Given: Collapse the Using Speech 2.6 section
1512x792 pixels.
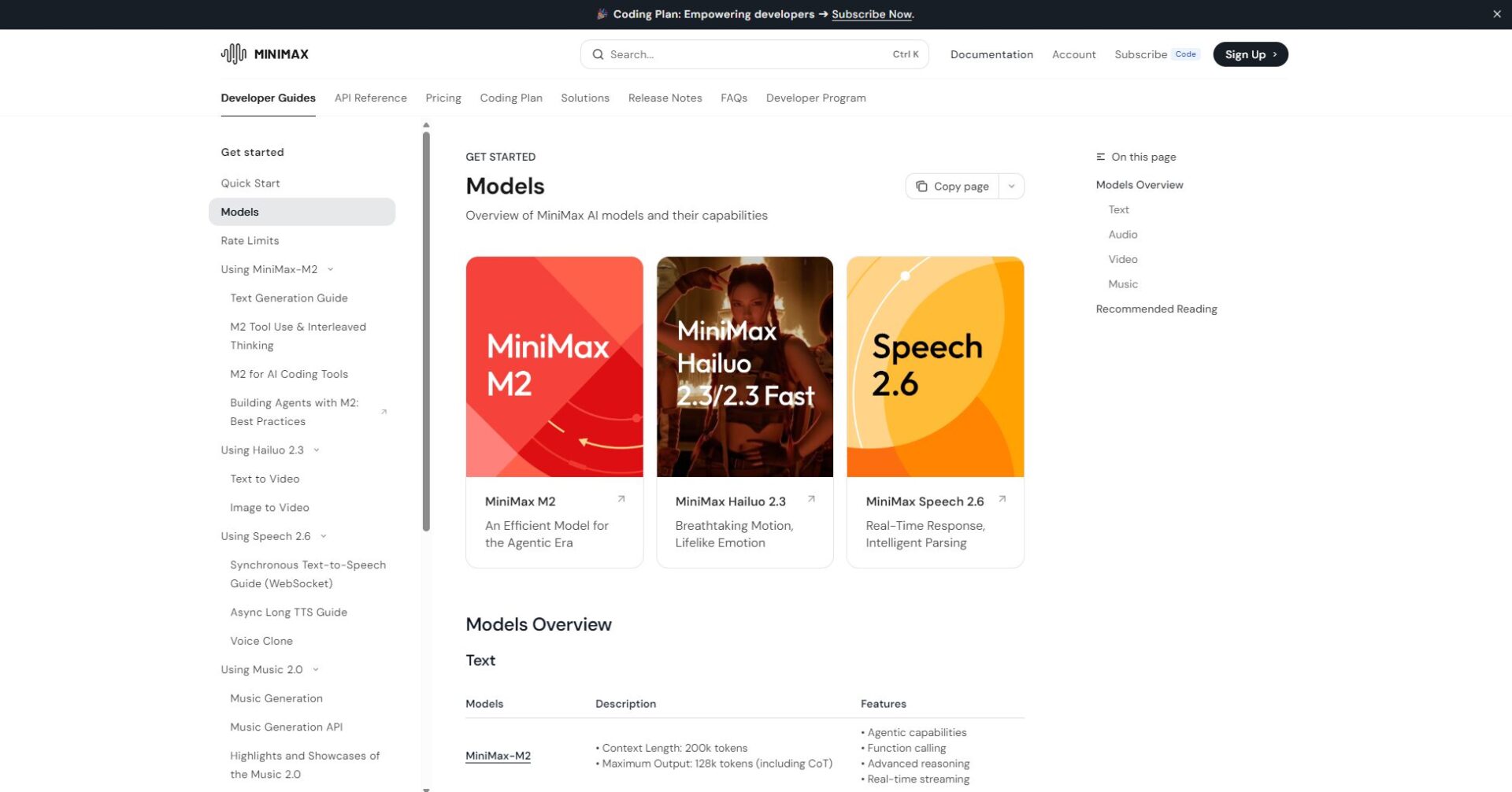Looking at the screenshot, I should 324,536.
